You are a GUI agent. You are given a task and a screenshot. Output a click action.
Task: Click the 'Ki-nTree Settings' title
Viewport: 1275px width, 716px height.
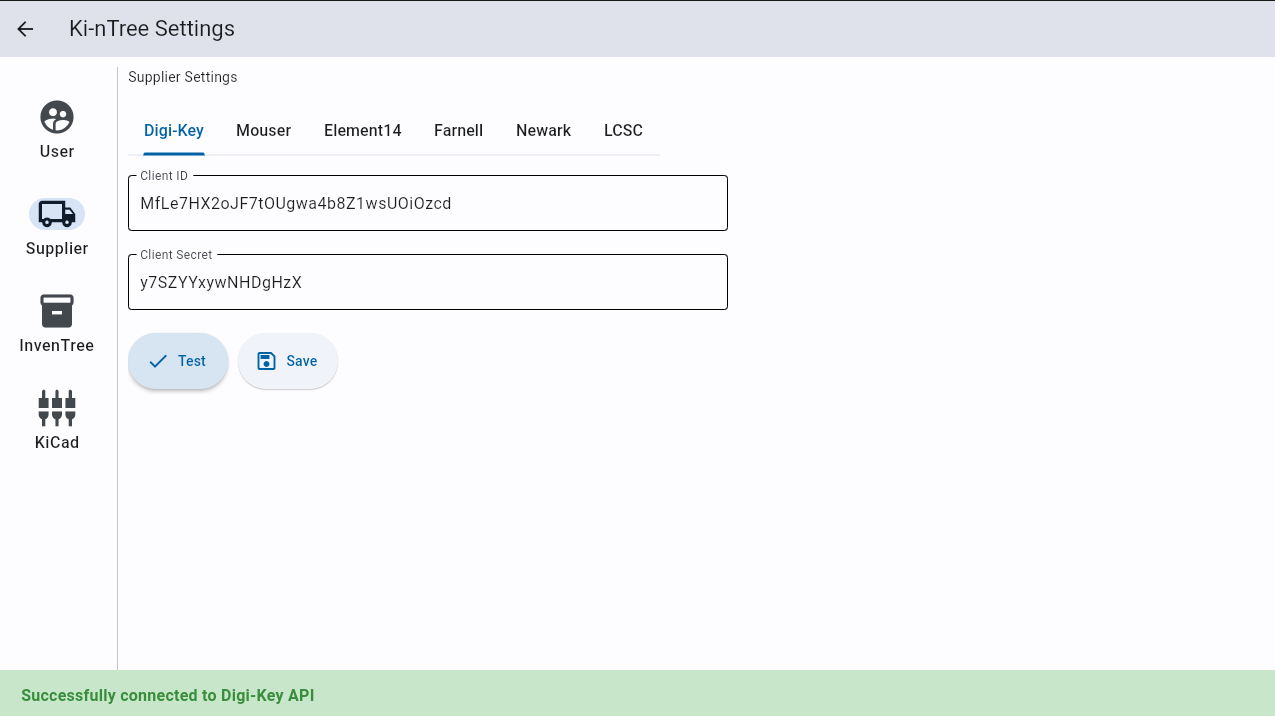[x=152, y=29]
